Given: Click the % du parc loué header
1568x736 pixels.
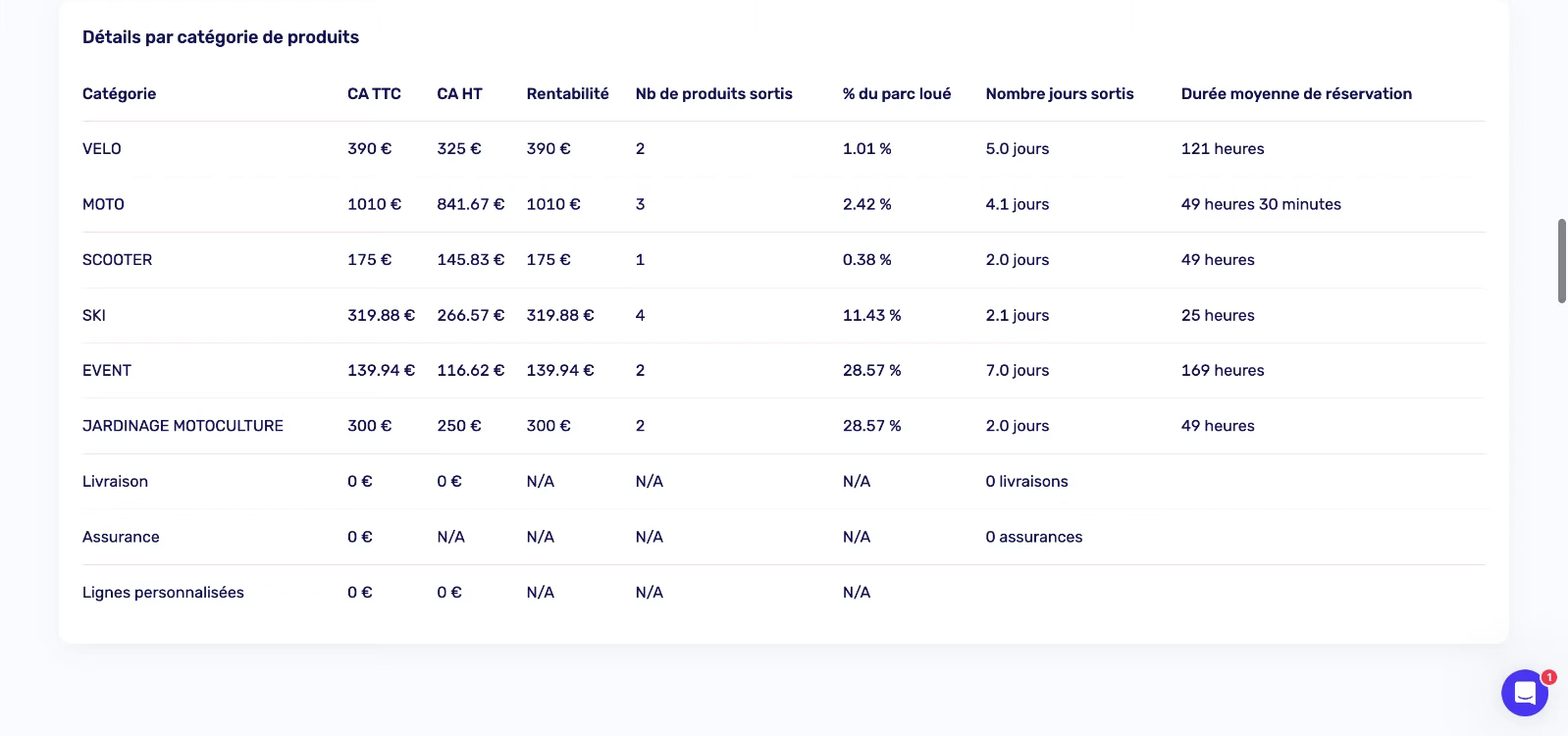Looking at the screenshot, I should click(x=897, y=94).
